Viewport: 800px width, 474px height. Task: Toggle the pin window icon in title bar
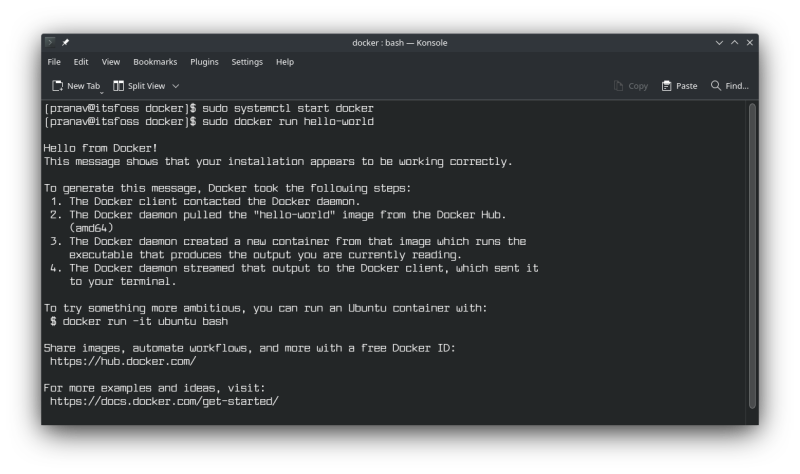point(66,42)
